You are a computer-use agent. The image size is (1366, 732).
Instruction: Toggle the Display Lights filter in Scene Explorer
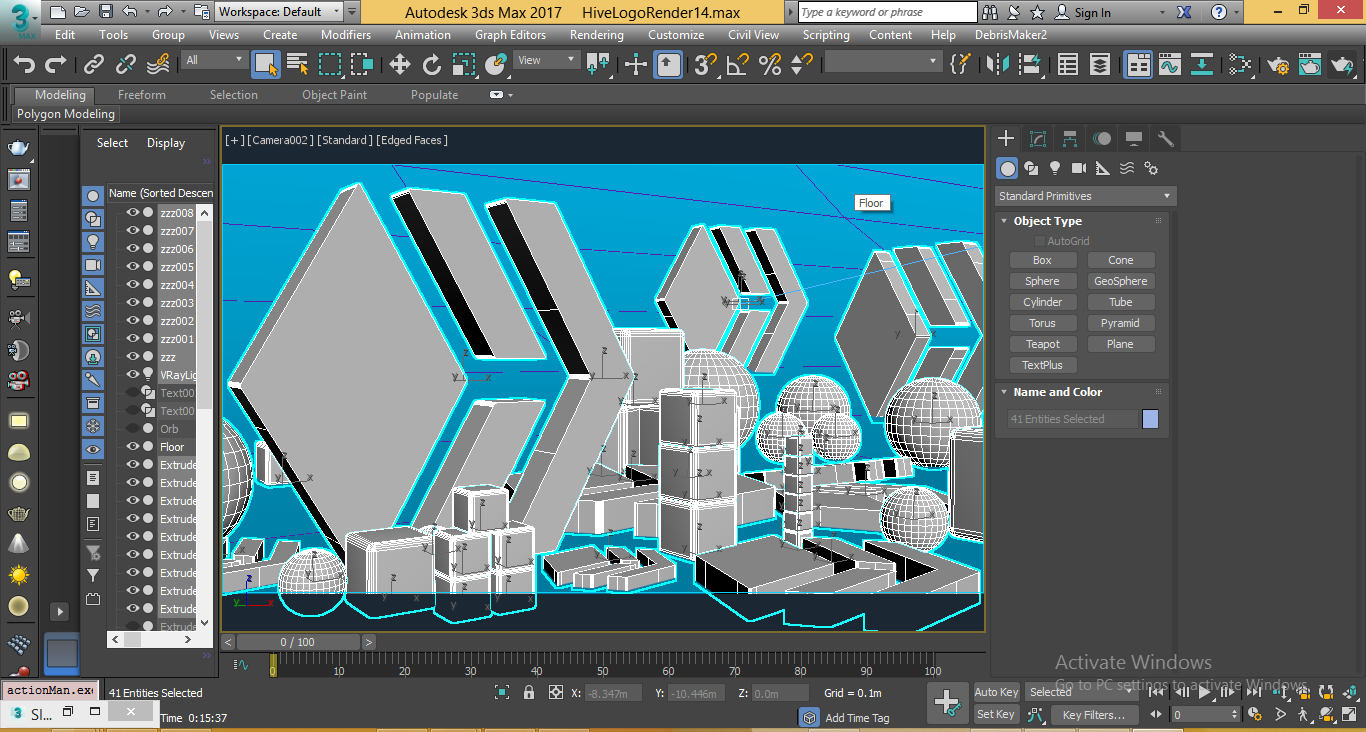(x=93, y=241)
